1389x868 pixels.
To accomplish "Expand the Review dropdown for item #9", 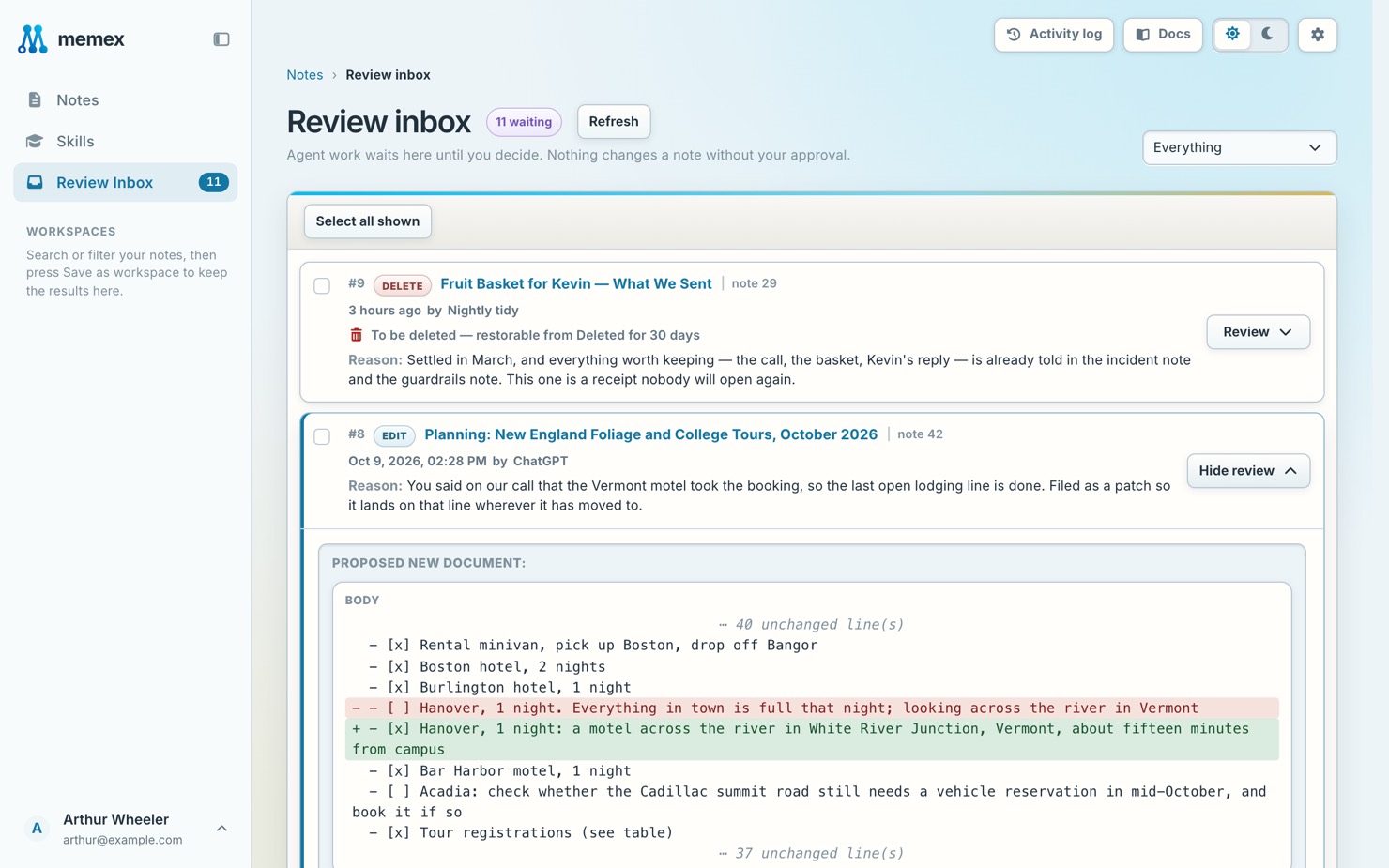I will point(1258,332).
